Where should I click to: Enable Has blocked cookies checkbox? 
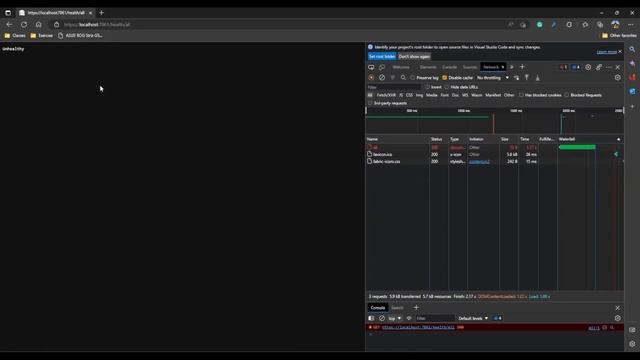click(x=521, y=95)
